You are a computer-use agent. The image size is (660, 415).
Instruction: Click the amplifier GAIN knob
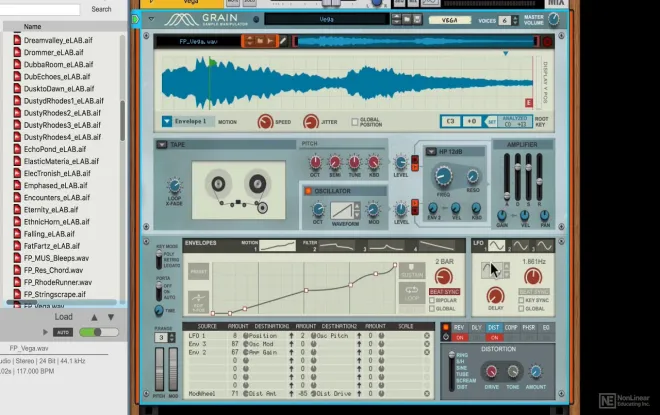502,215
